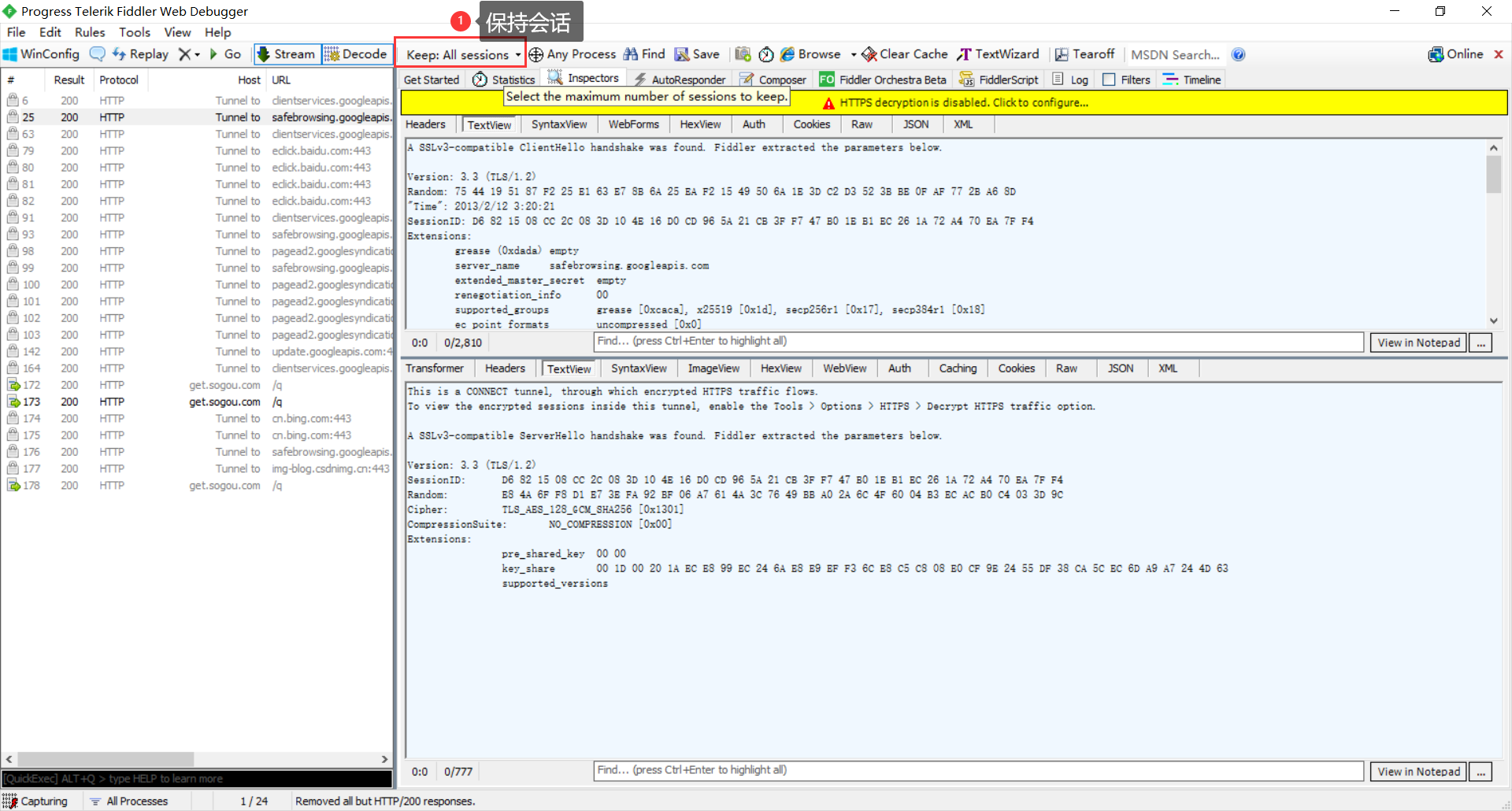The width and height of the screenshot is (1512, 811).
Task: Close the toolbar with the red X
Action: 1499,54
